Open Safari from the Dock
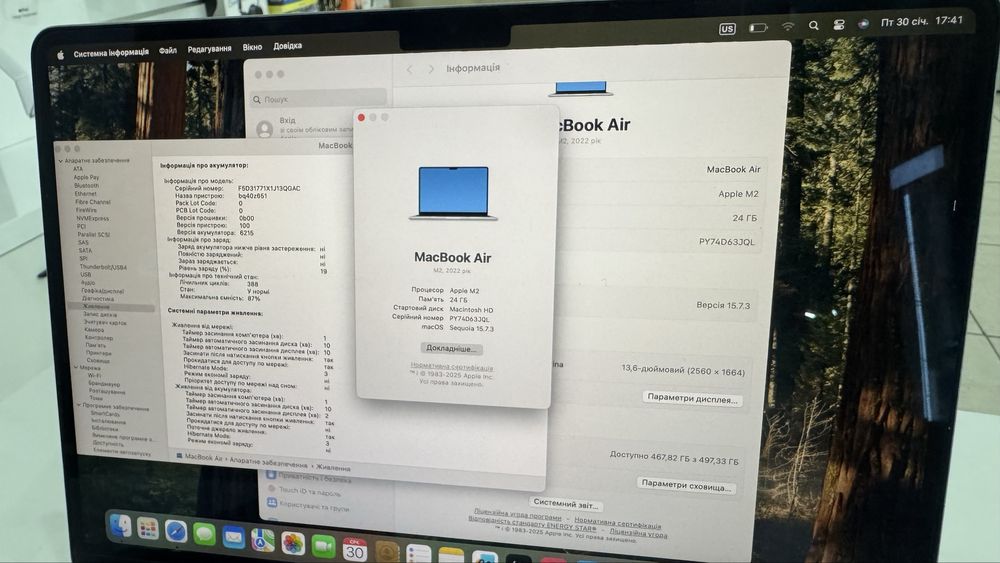The height and width of the screenshot is (563, 1000). (176, 531)
